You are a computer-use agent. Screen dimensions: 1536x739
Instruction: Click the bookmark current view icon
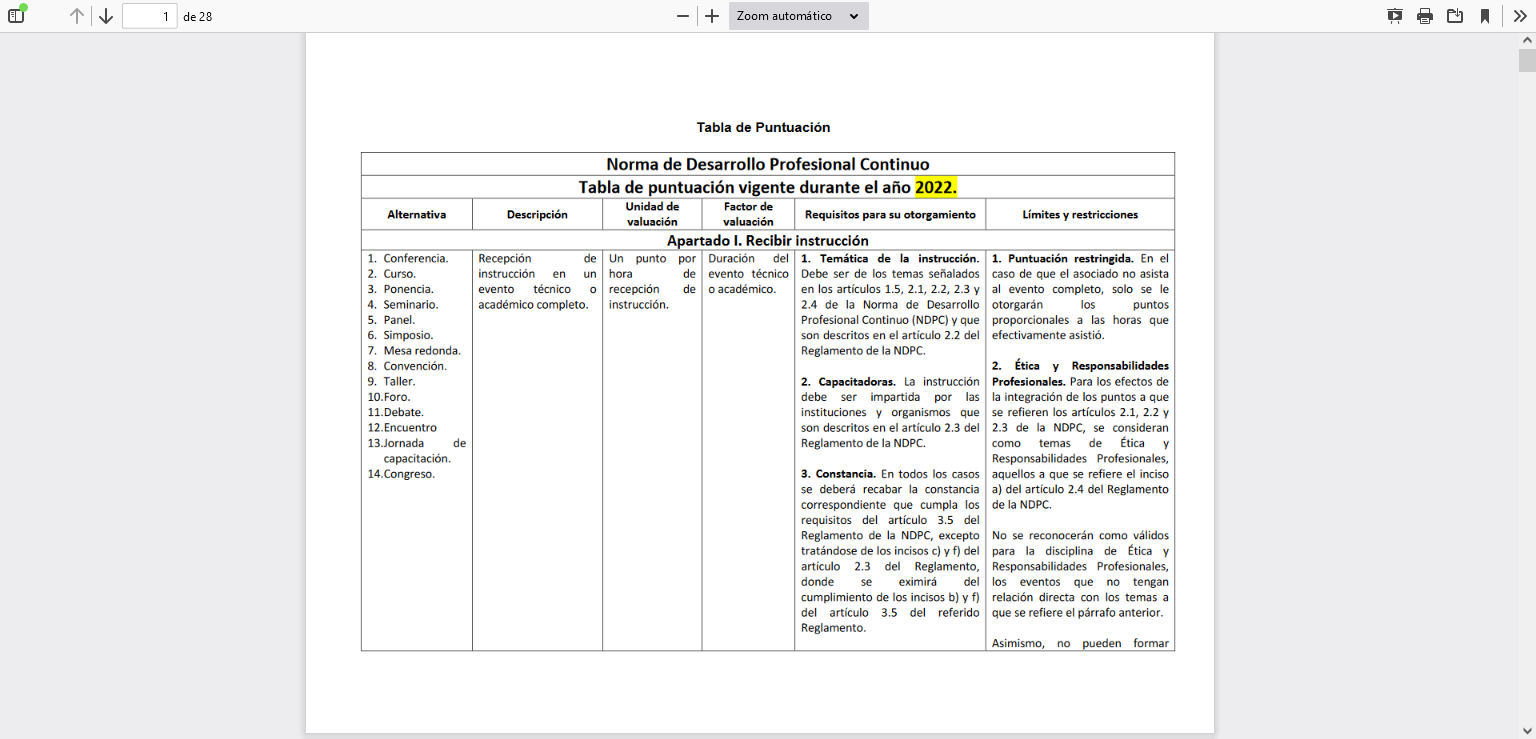pyautogui.click(x=1485, y=16)
